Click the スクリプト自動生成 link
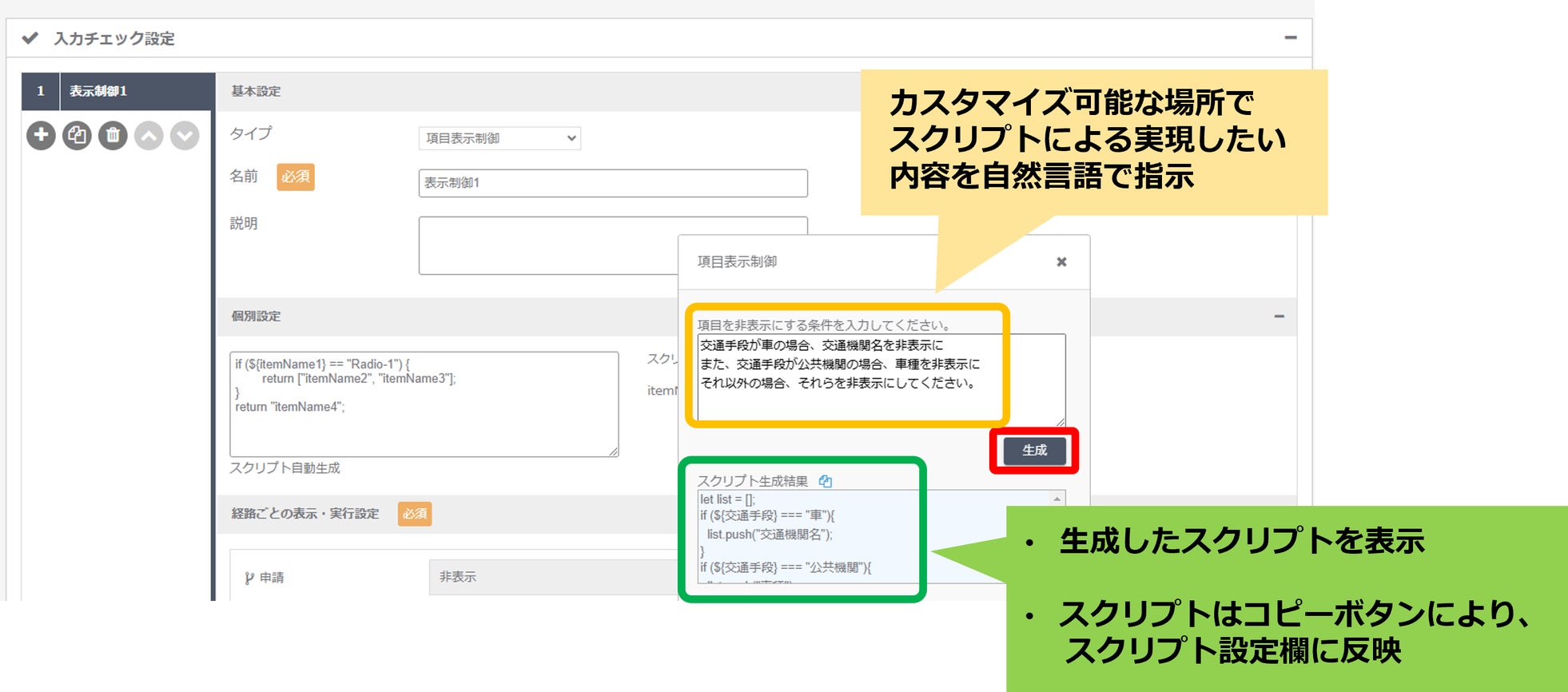1568x692 pixels. 285,467
